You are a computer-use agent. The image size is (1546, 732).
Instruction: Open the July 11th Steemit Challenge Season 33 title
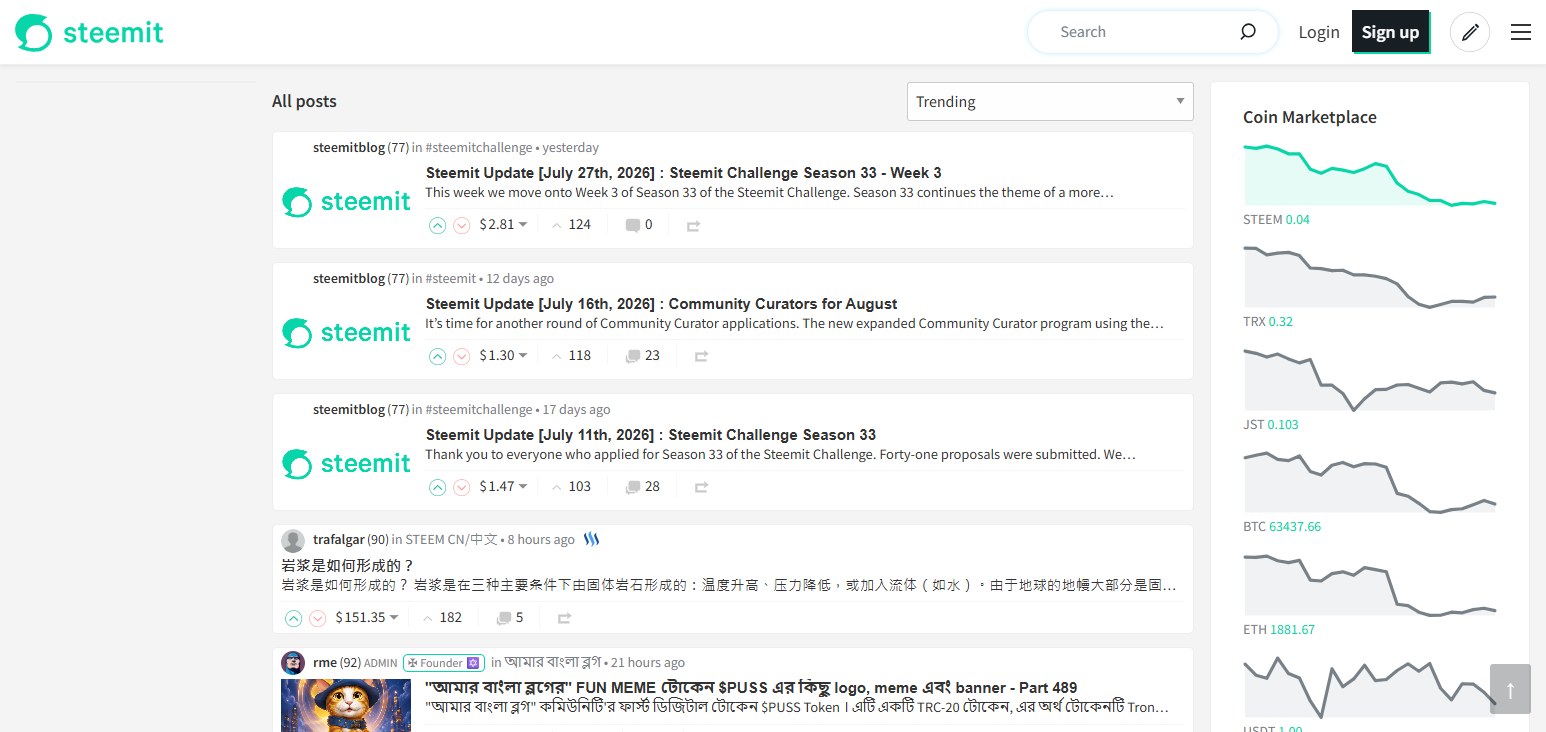coord(651,435)
